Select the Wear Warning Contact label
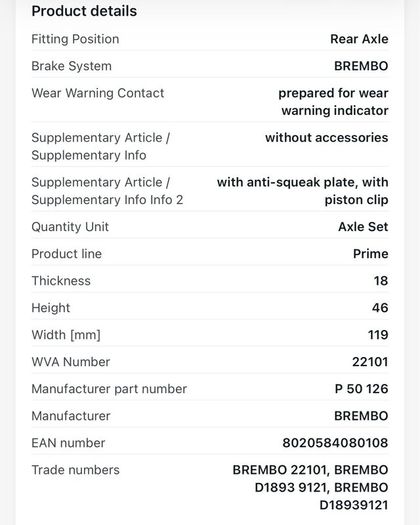 (x=98, y=93)
